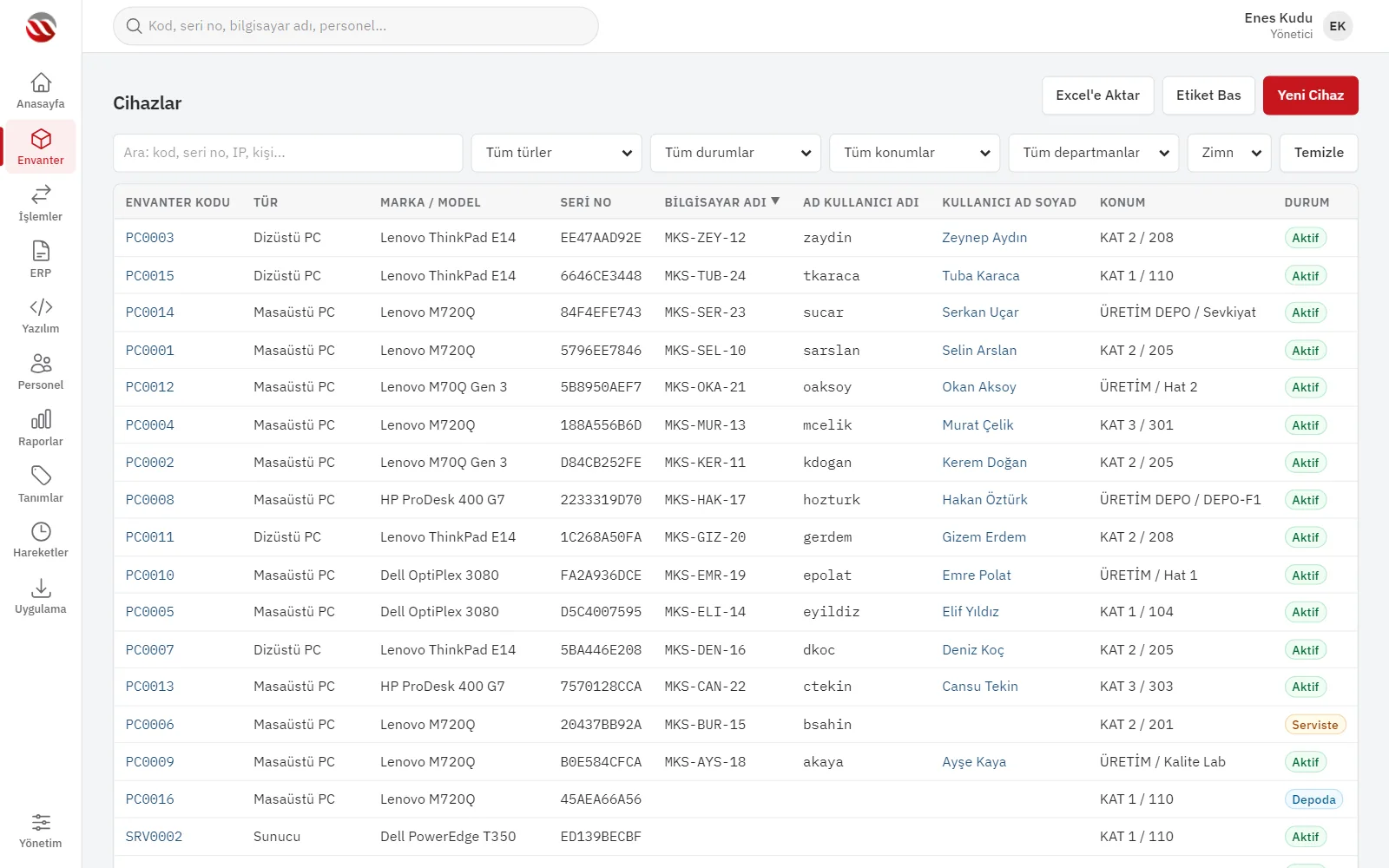Image resolution: width=1389 pixels, height=868 pixels.
Task: Click the Etiket Bas button
Action: coord(1208,95)
